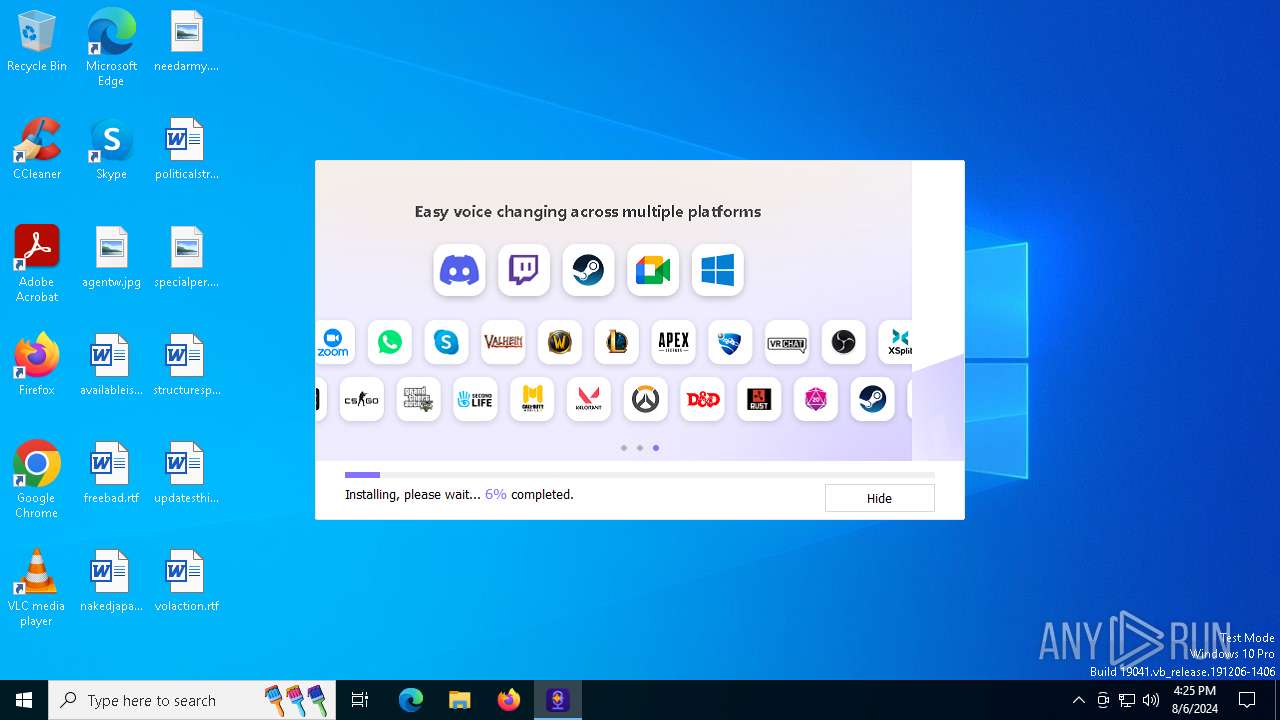Select the needarmy image file on desktop
The height and width of the screenshot is (720, 1280).
click(x=186, y=42)
